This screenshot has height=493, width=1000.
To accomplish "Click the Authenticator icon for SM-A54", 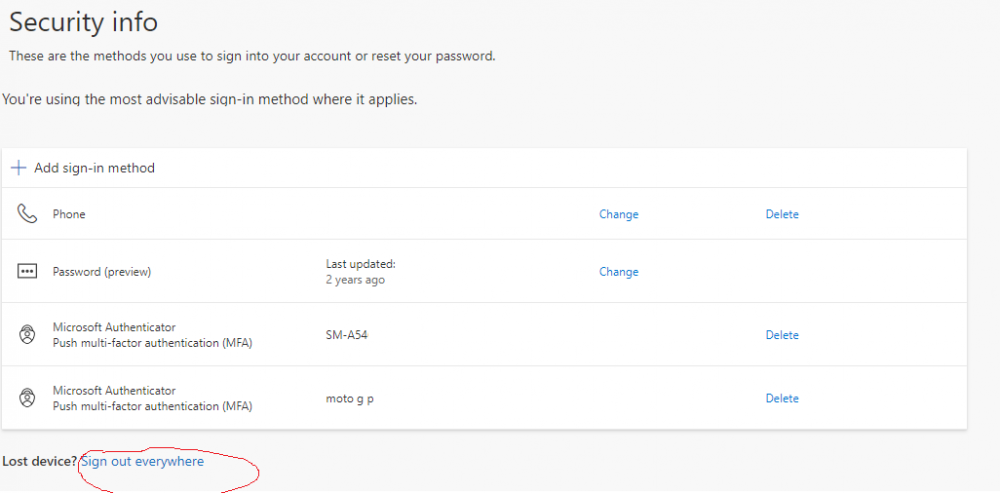I will [27, 334].
